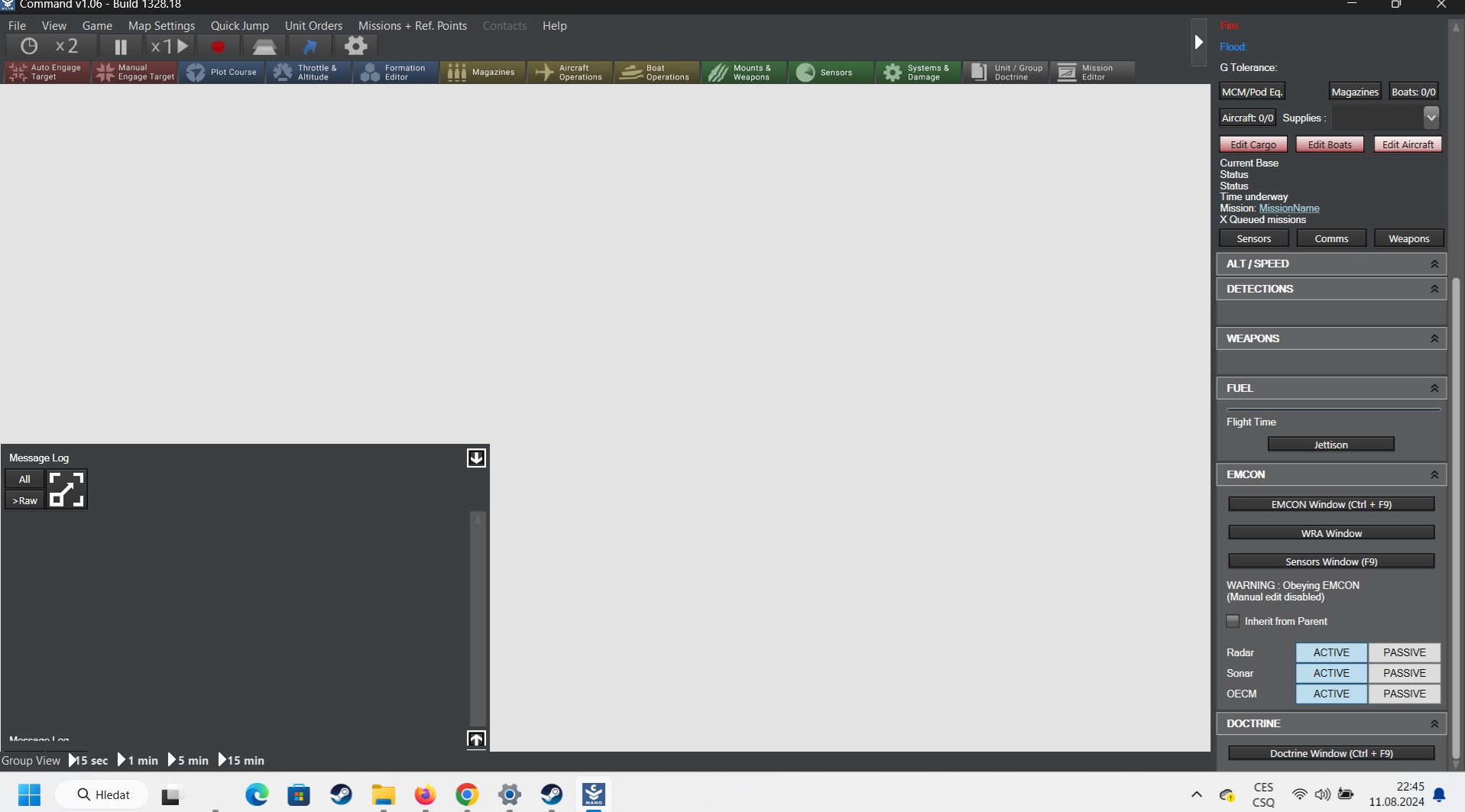Click the Edit Boats button
Image resolution: width=1465 pixels, height=812 pixels.
(x=1330, y=144)
